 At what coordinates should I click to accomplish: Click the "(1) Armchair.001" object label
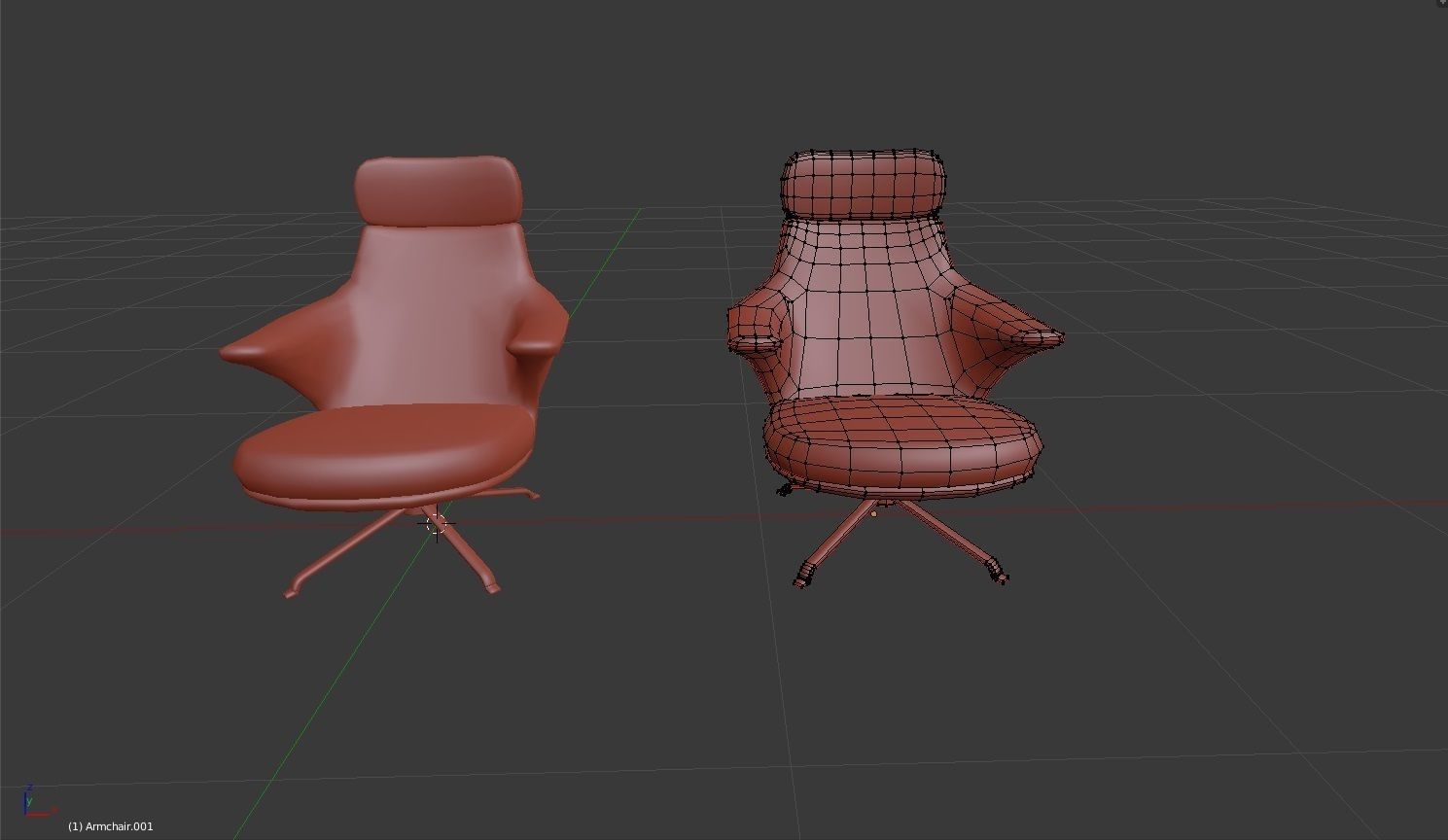(111, 826)
